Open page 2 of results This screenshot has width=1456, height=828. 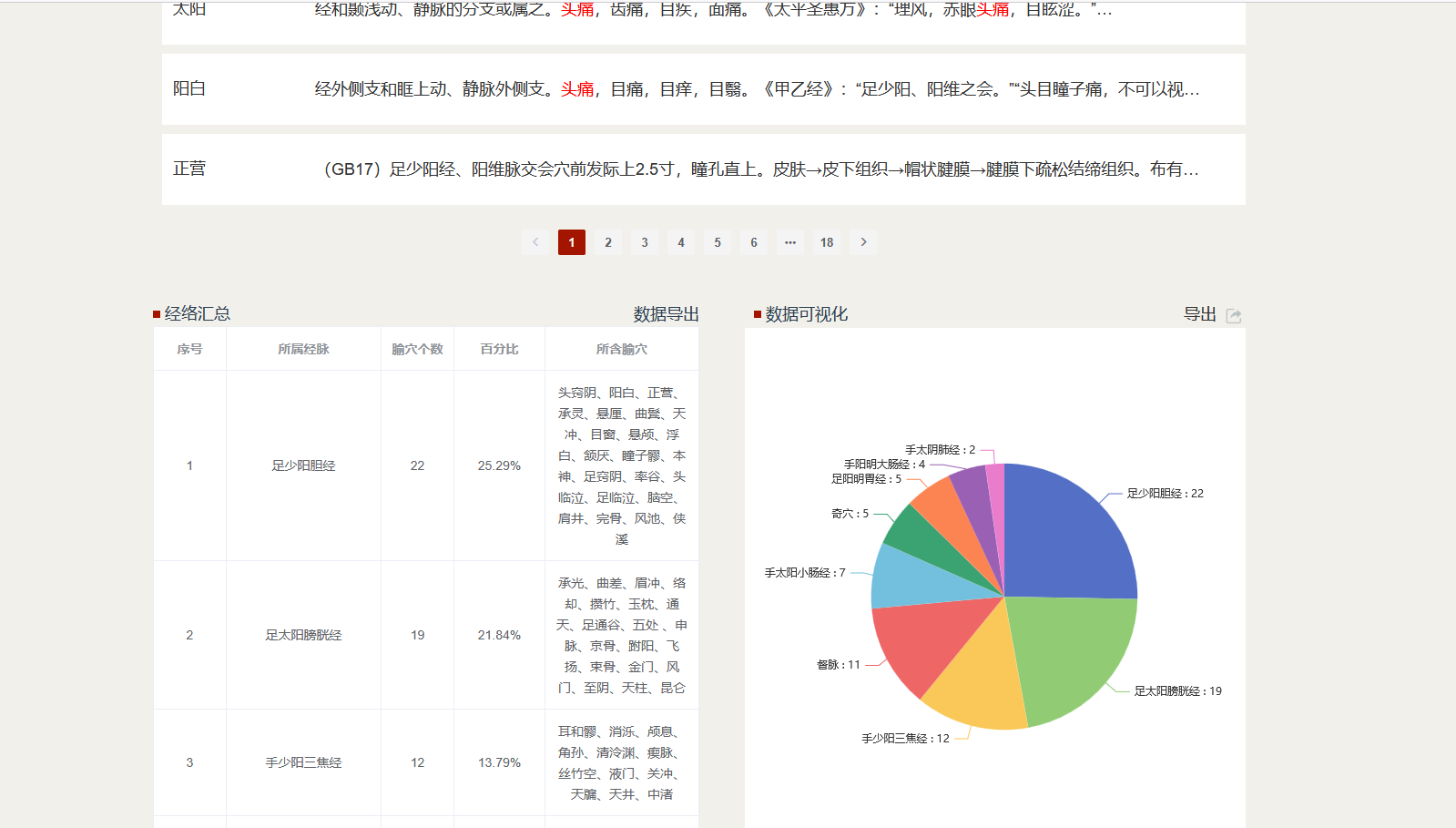(608, 242)
